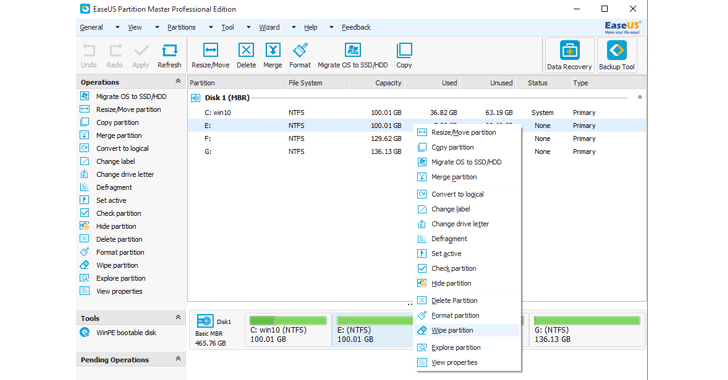The height and width of the screenshot is (380, 728).
Task: Select G: (NTFS) disk map block
Action: 587,330
